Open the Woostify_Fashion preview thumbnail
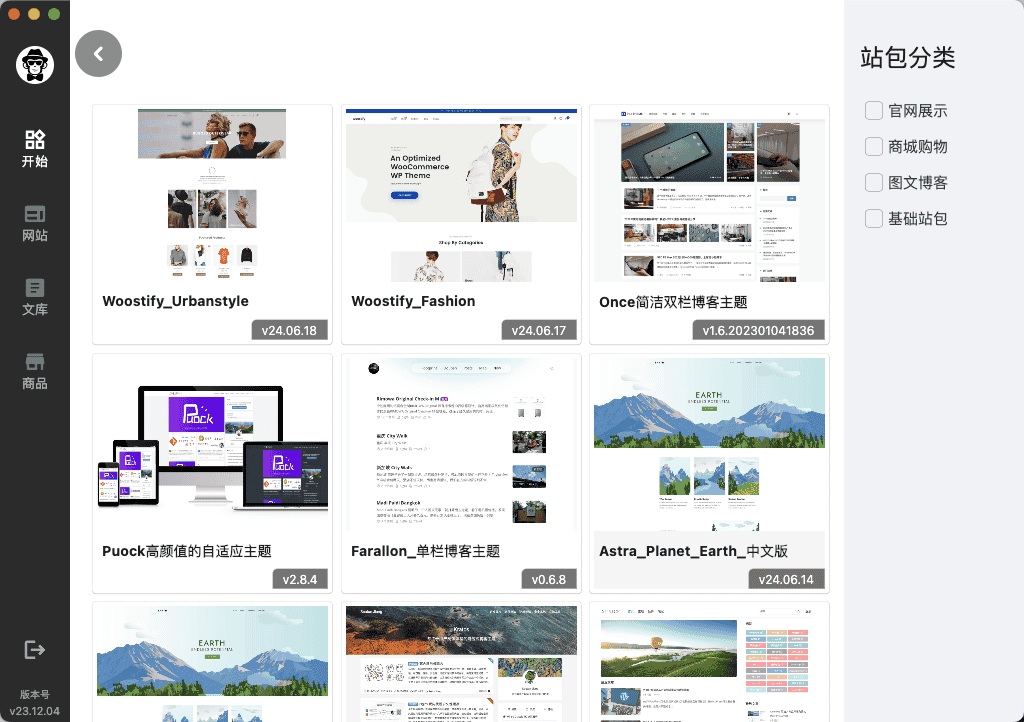 461,195
